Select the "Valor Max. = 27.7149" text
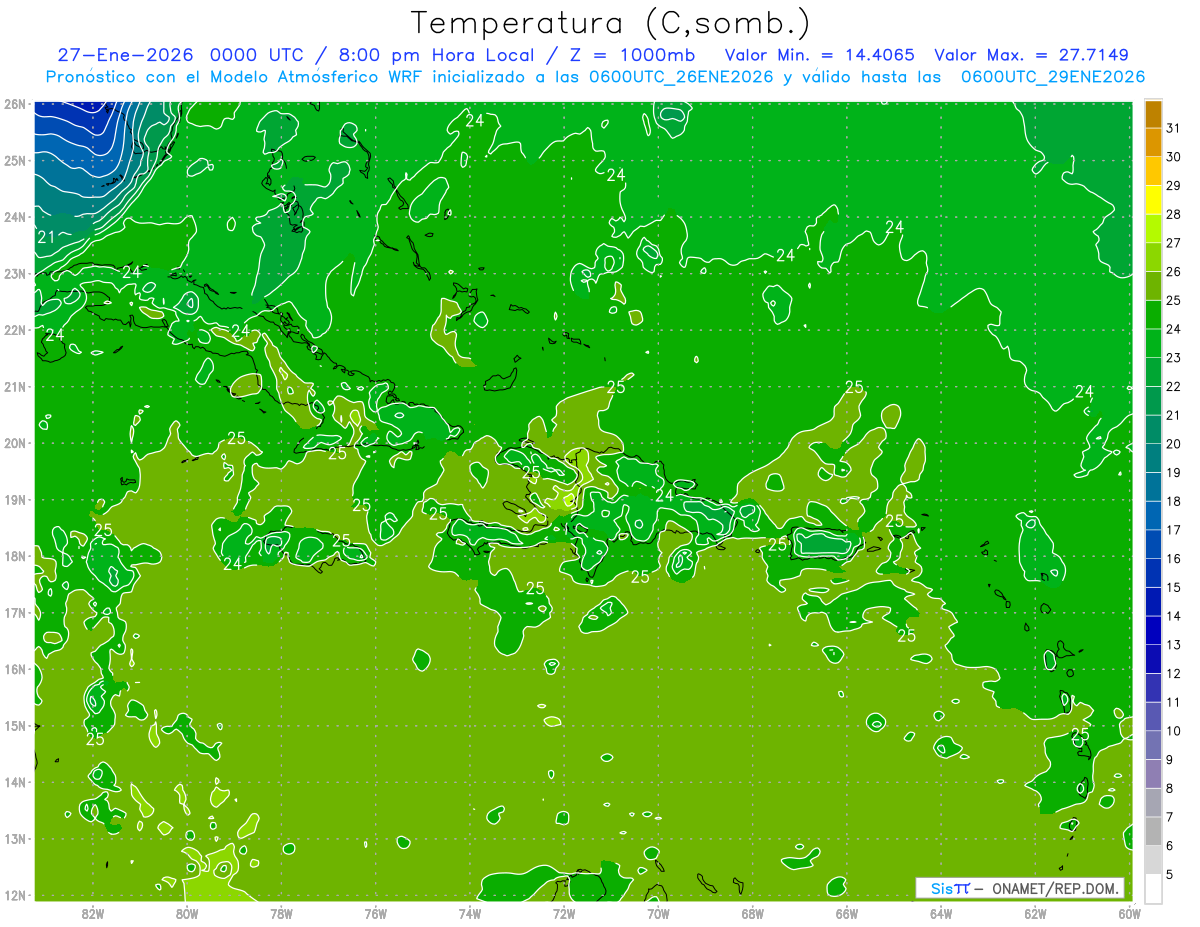The height and width of the screenshot is (927, 1200). [1032, 55]
